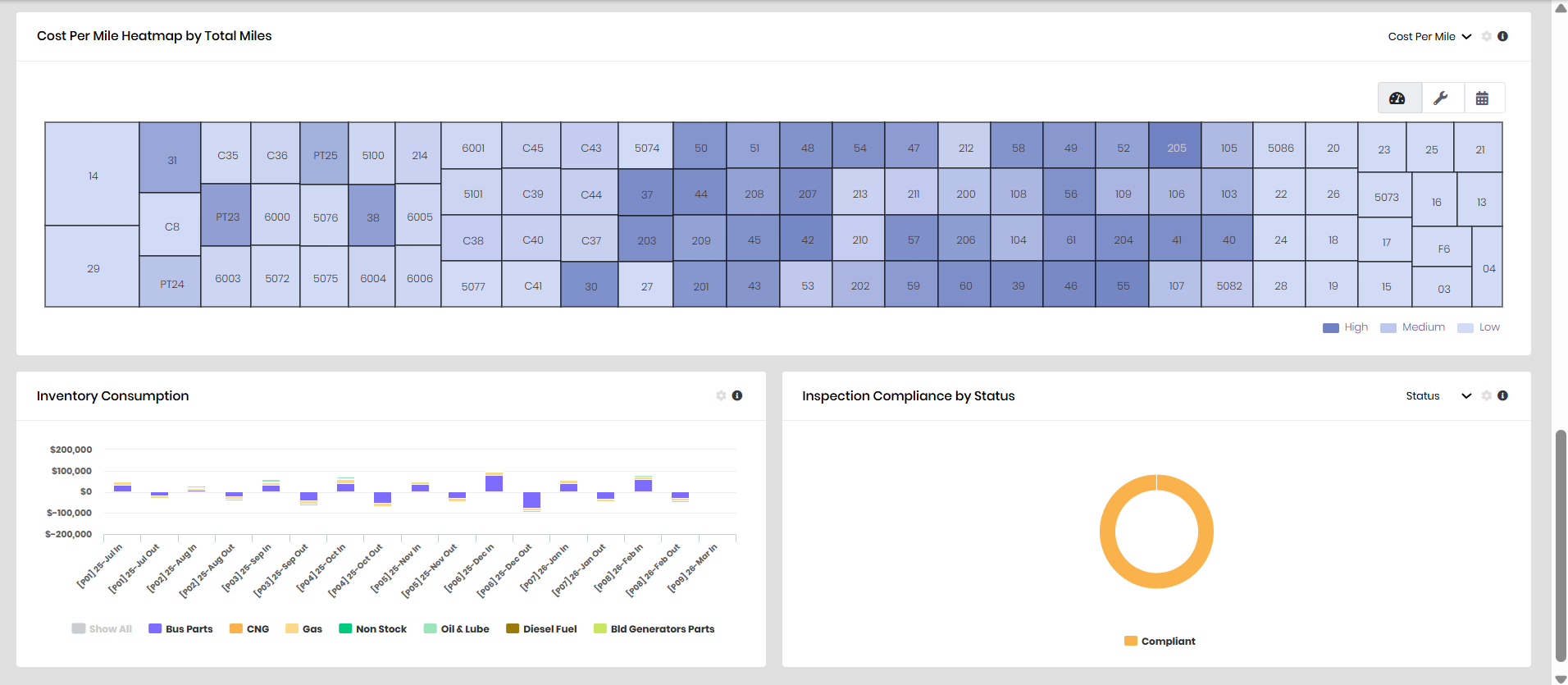Click Inventory Consumption info icon
The image size is (1568, 685).
(737, 395)
